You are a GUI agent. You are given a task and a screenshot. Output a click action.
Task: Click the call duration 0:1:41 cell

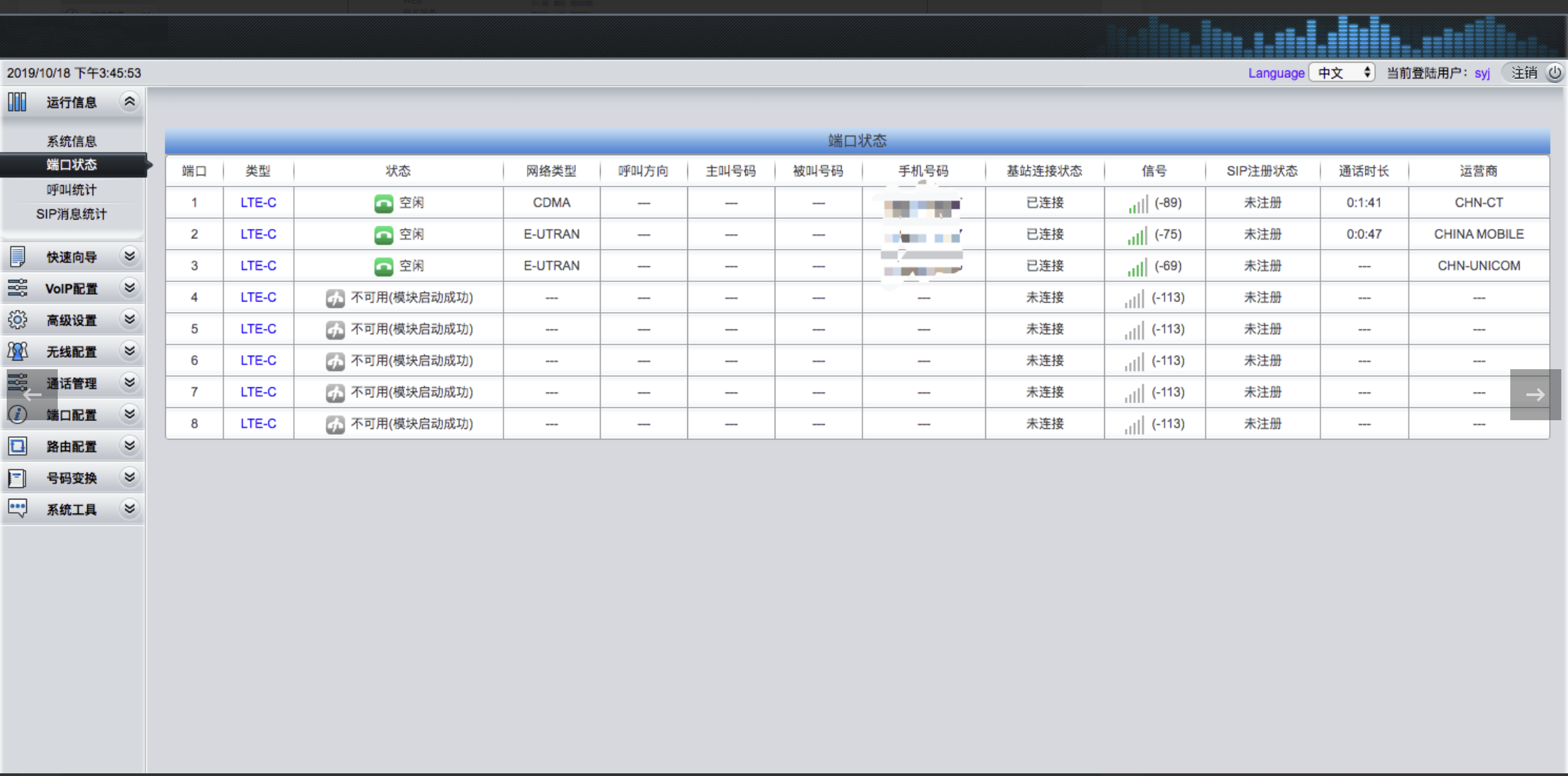click(x=1364, y=203)
